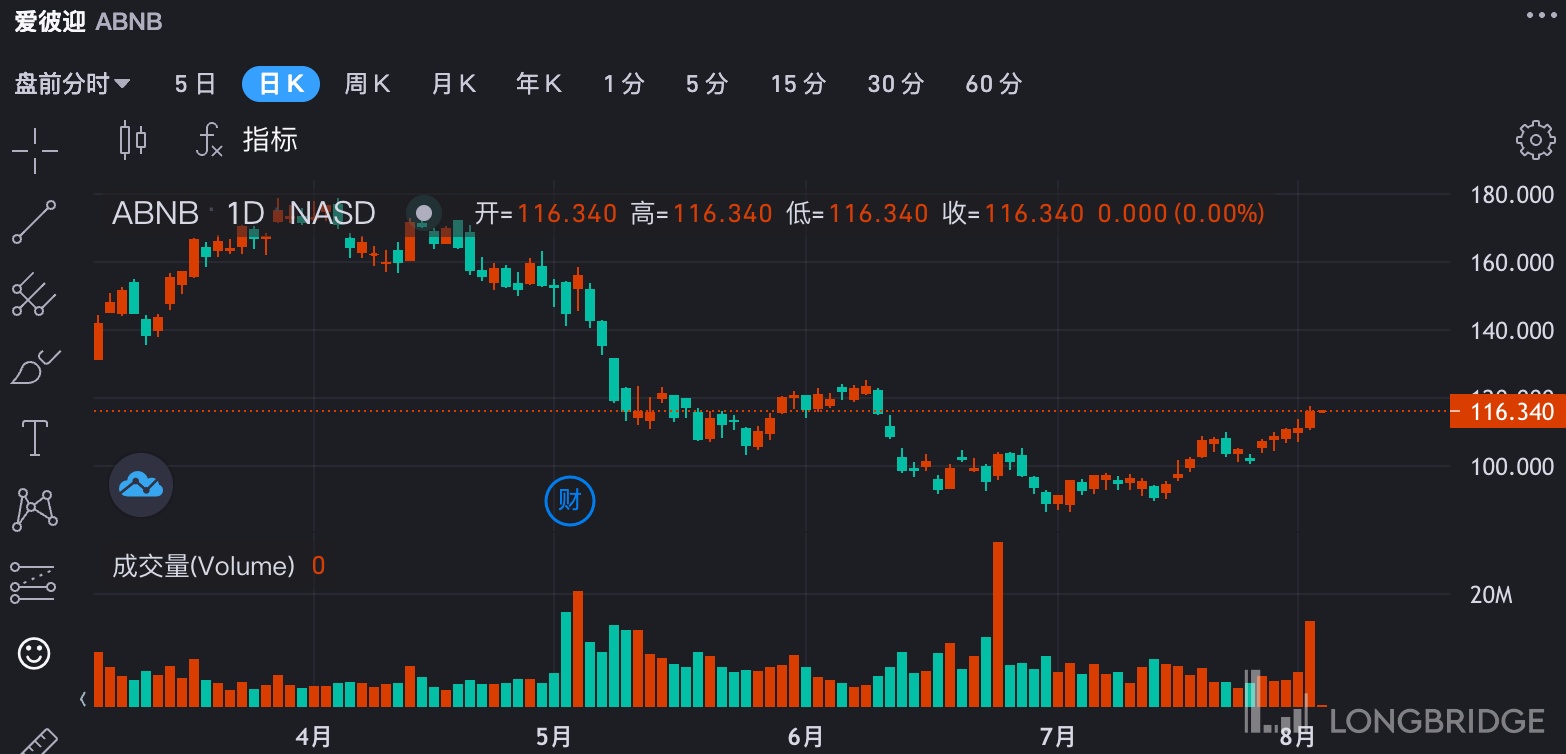Image resolution: width=1566 pixels, height=754 pixels.
Task: Select the brush drawing tool
Action: click(x=34, y=367)
